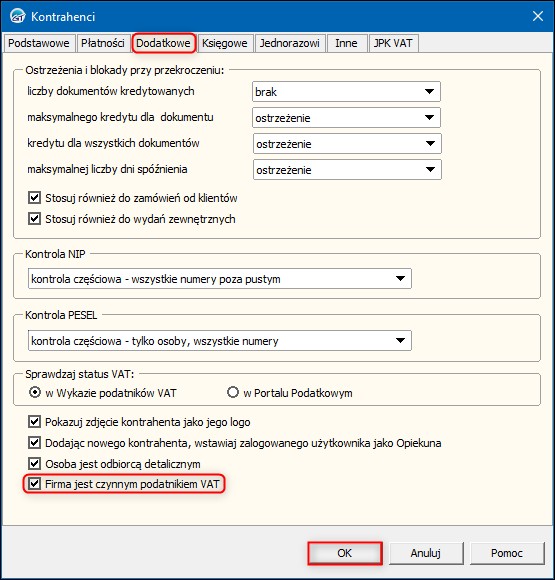Click the Anuluj button
The height and width of the screenshot is (580, 555).
[426, 553]
